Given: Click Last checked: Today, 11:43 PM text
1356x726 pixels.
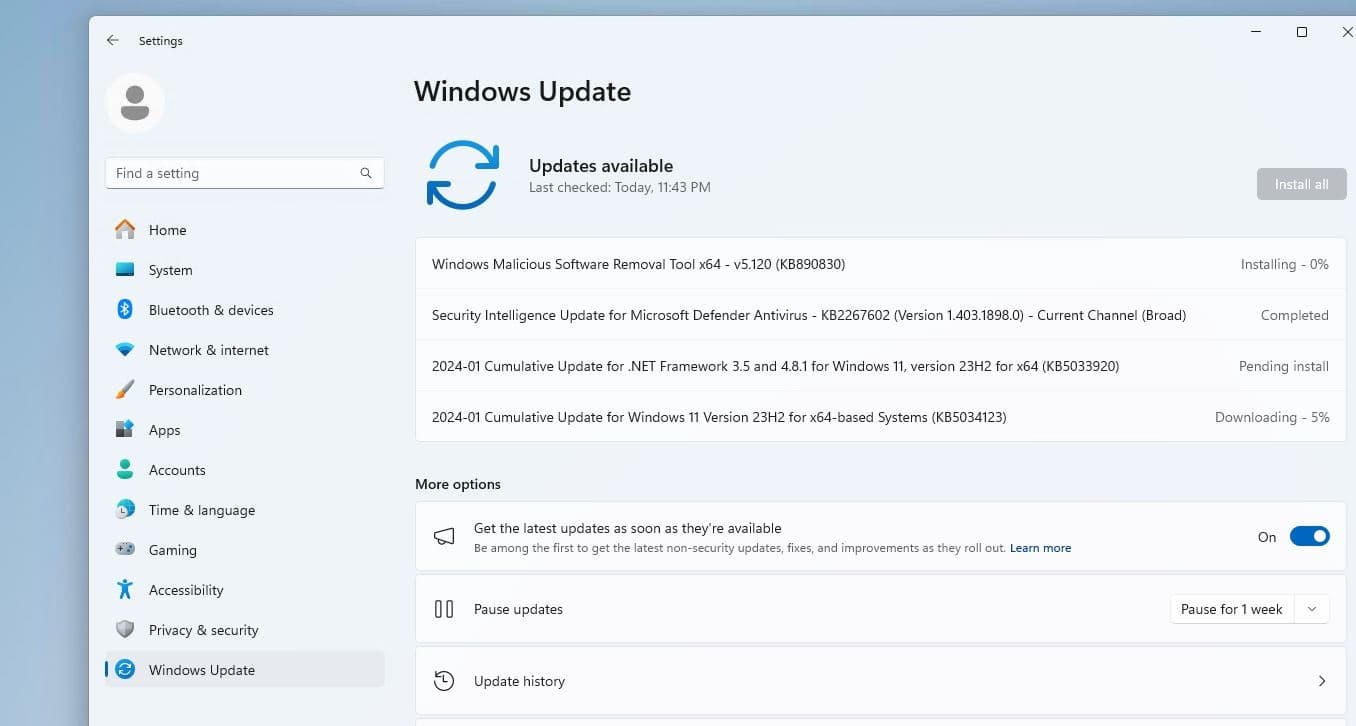Looking at the screenshot, I should click(620, 187).
